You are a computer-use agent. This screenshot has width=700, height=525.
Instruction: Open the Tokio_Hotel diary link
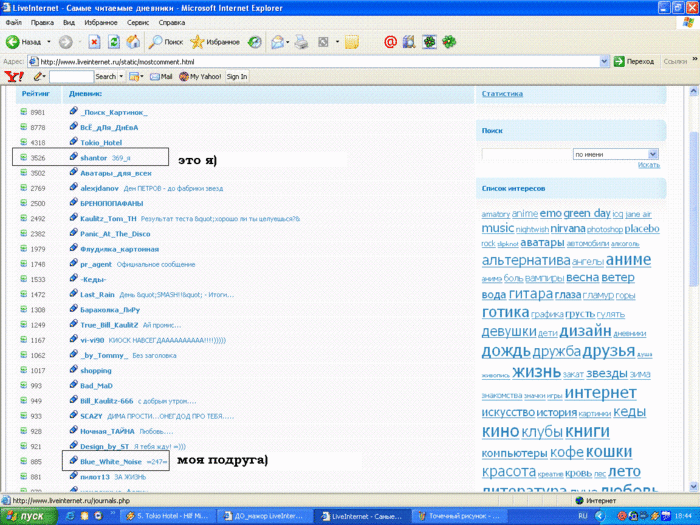[101, 143]
